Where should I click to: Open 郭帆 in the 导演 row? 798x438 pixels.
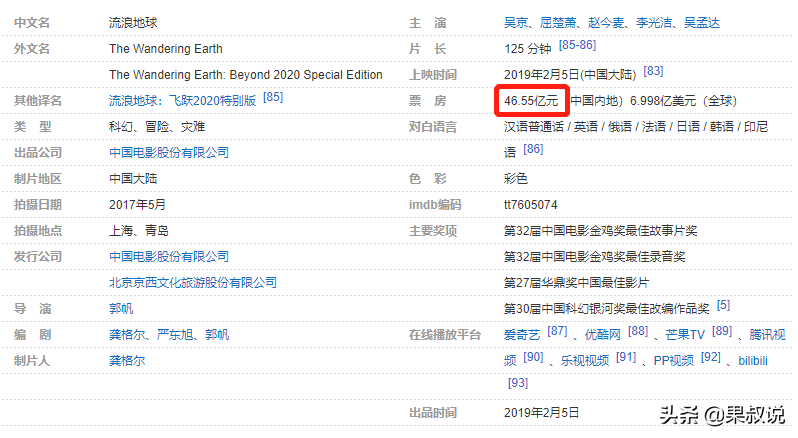pos(121,309)
